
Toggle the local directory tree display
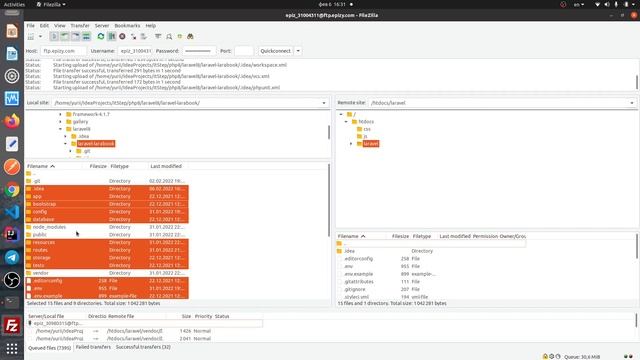[x=64, y=37]
